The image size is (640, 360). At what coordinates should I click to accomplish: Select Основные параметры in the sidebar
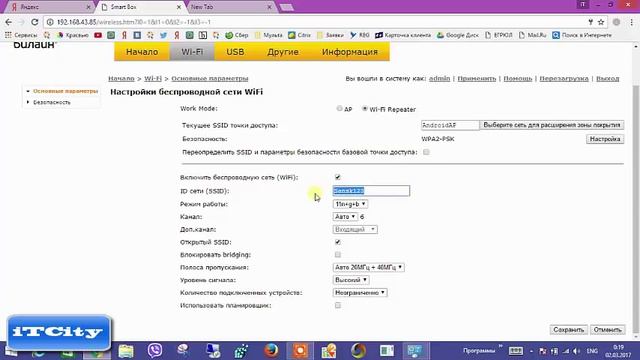66,91
